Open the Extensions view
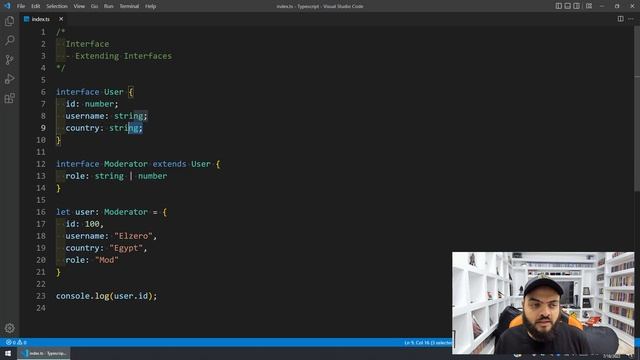 tap(9, 98)
